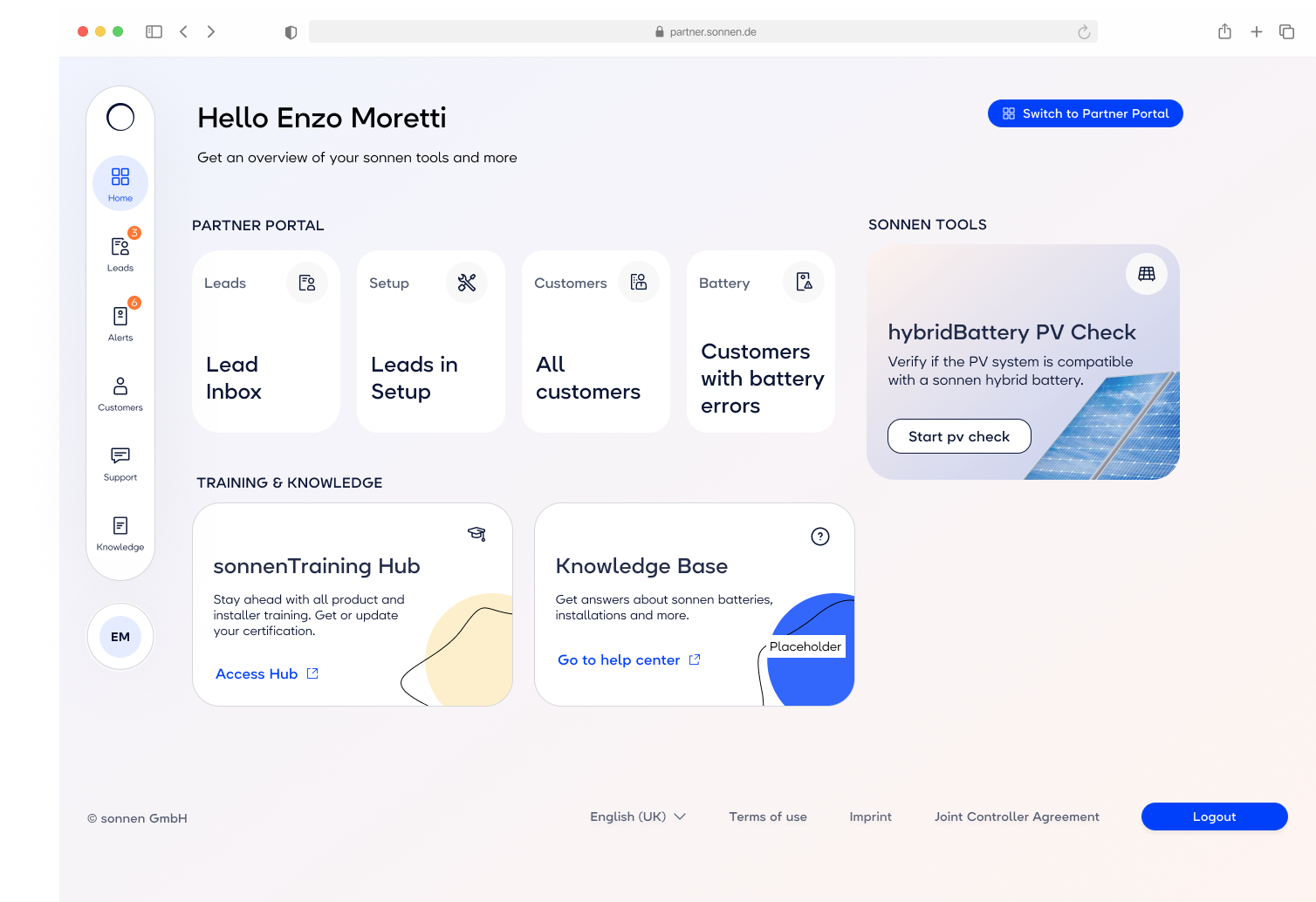Open Terms of use

point(768,817)
